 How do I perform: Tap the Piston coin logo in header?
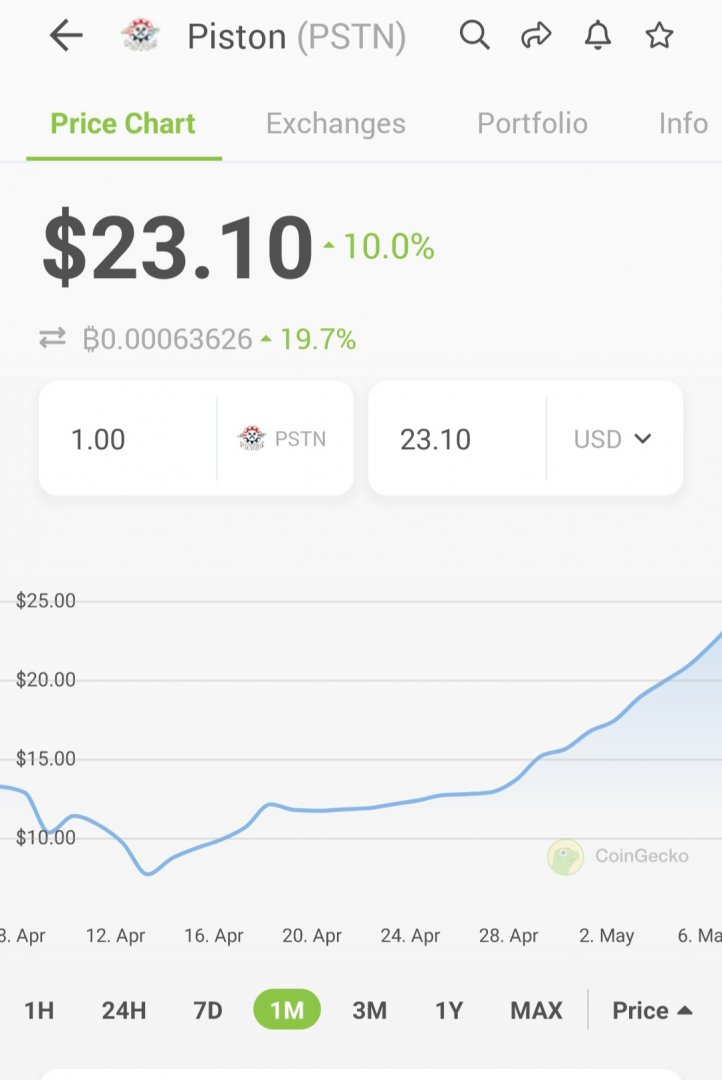click(140, 36)
